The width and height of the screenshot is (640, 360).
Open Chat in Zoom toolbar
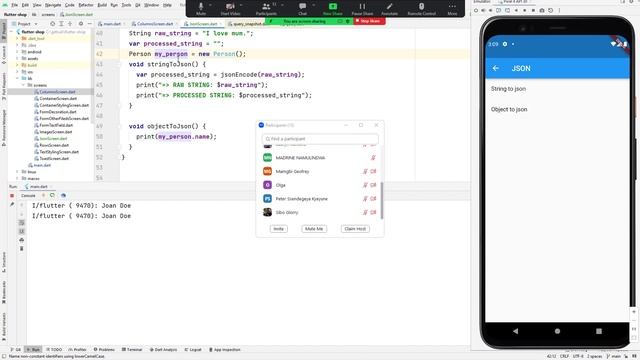(302, 8)
